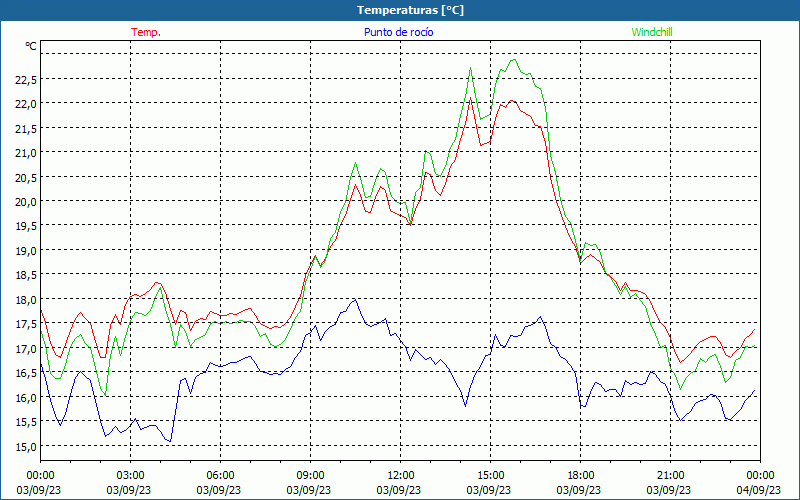
Task: Click the '15,0' y-axis value
Action: tap(26, 446)
